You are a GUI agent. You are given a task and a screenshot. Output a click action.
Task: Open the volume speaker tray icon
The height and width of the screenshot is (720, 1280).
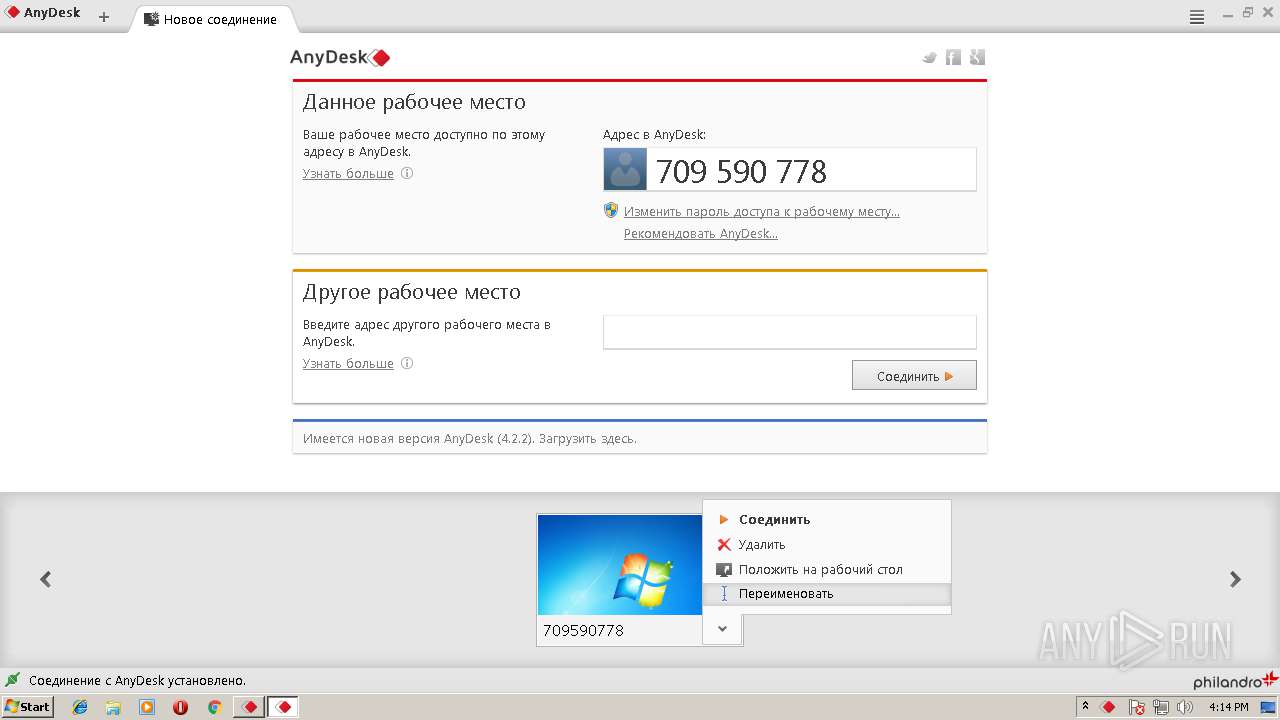click(1185, 707)
